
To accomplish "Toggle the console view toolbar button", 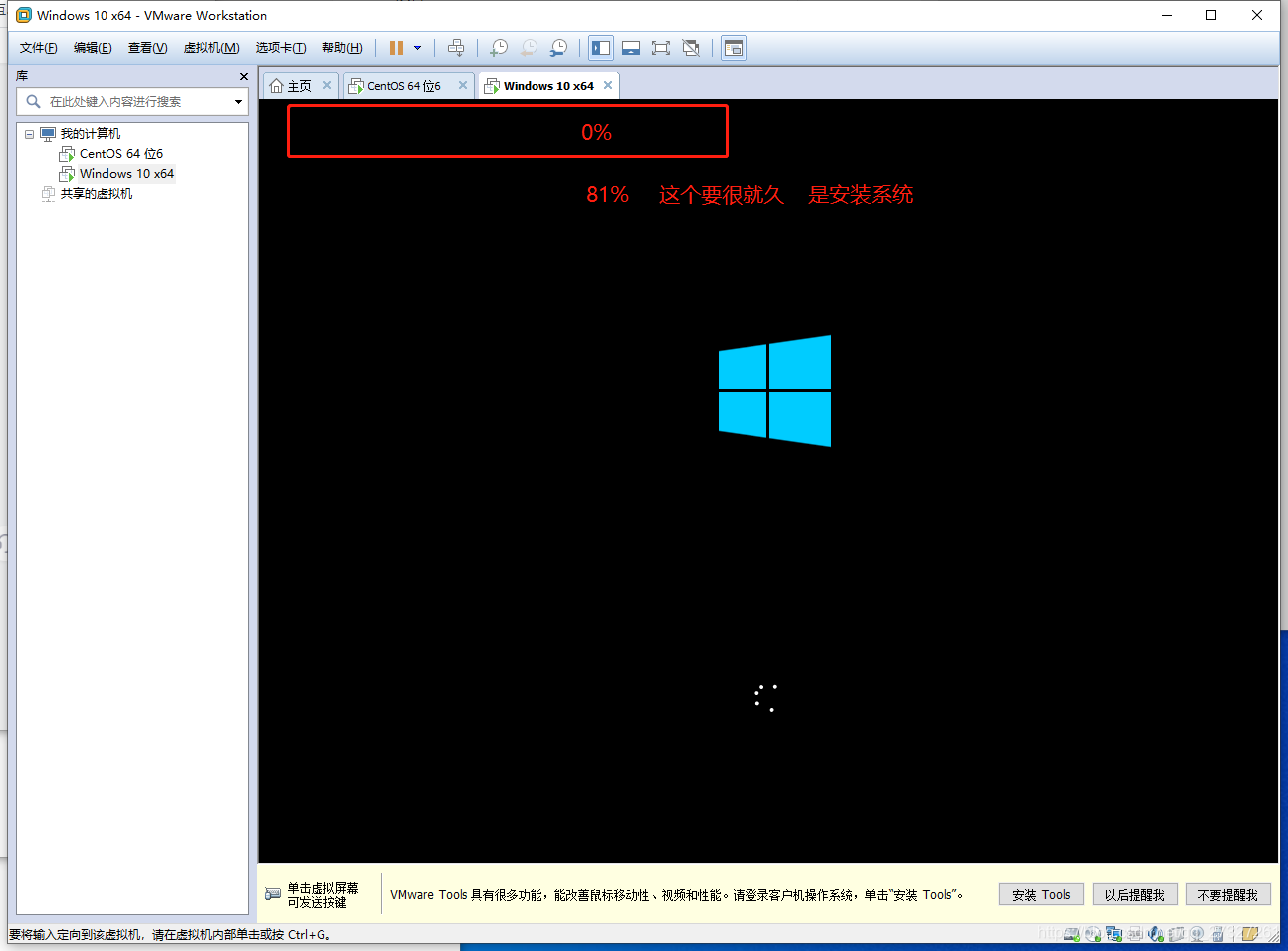I will (734, 48).
